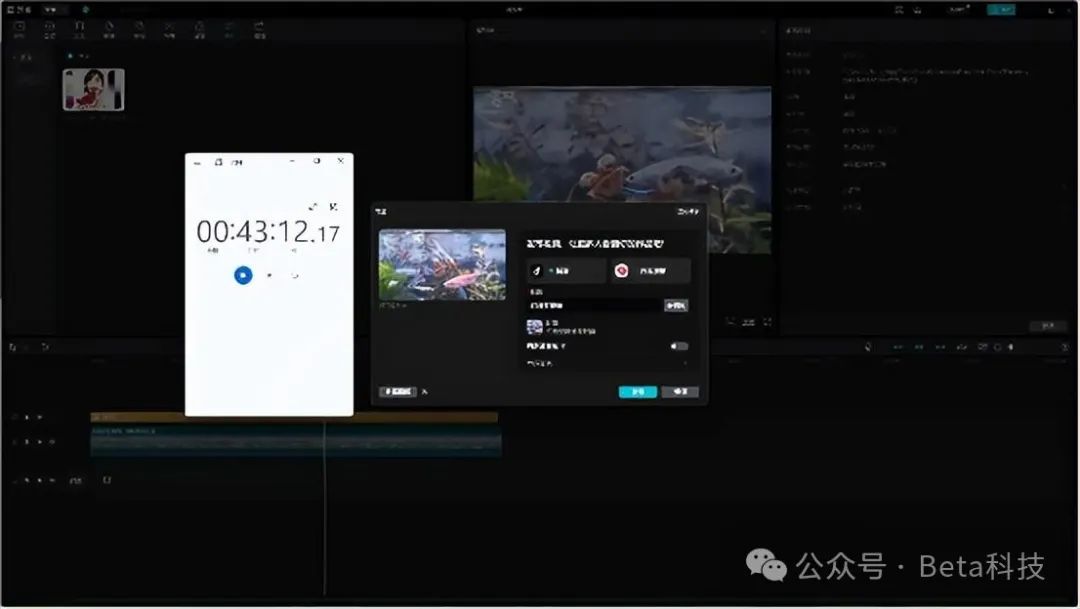Open the preview player menu icon
Image resolution: width=1080 pixels, height=609 pixels.
(763, 30)
